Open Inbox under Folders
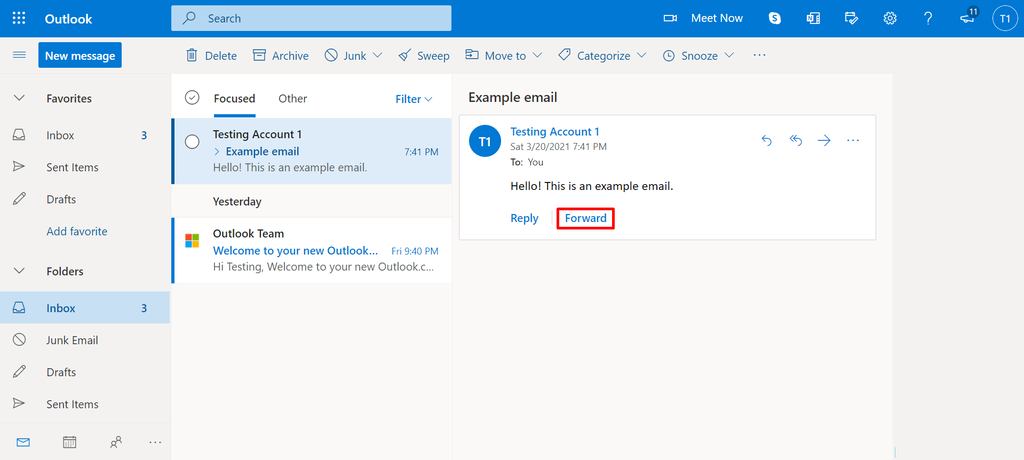 tap(85, 308)
